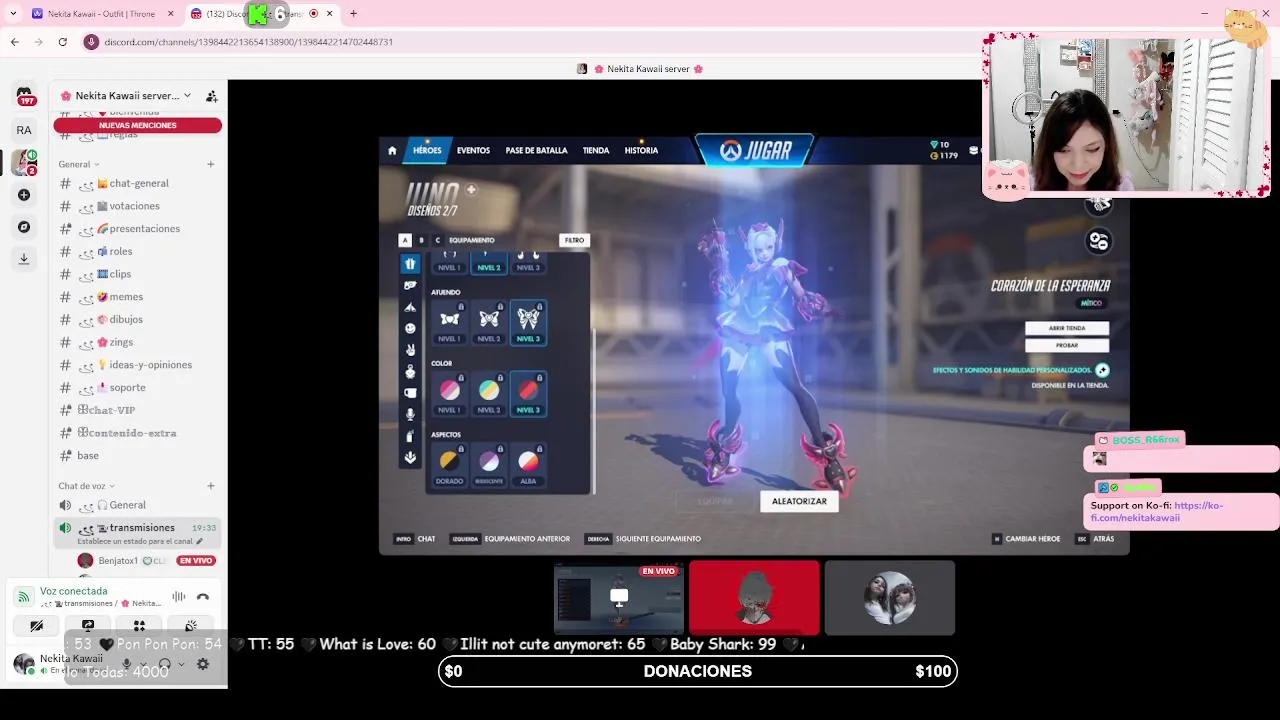The image size is (1280, 720).
Task: Open Pase de Batalla tab
Action: click(x=536, y=151)
